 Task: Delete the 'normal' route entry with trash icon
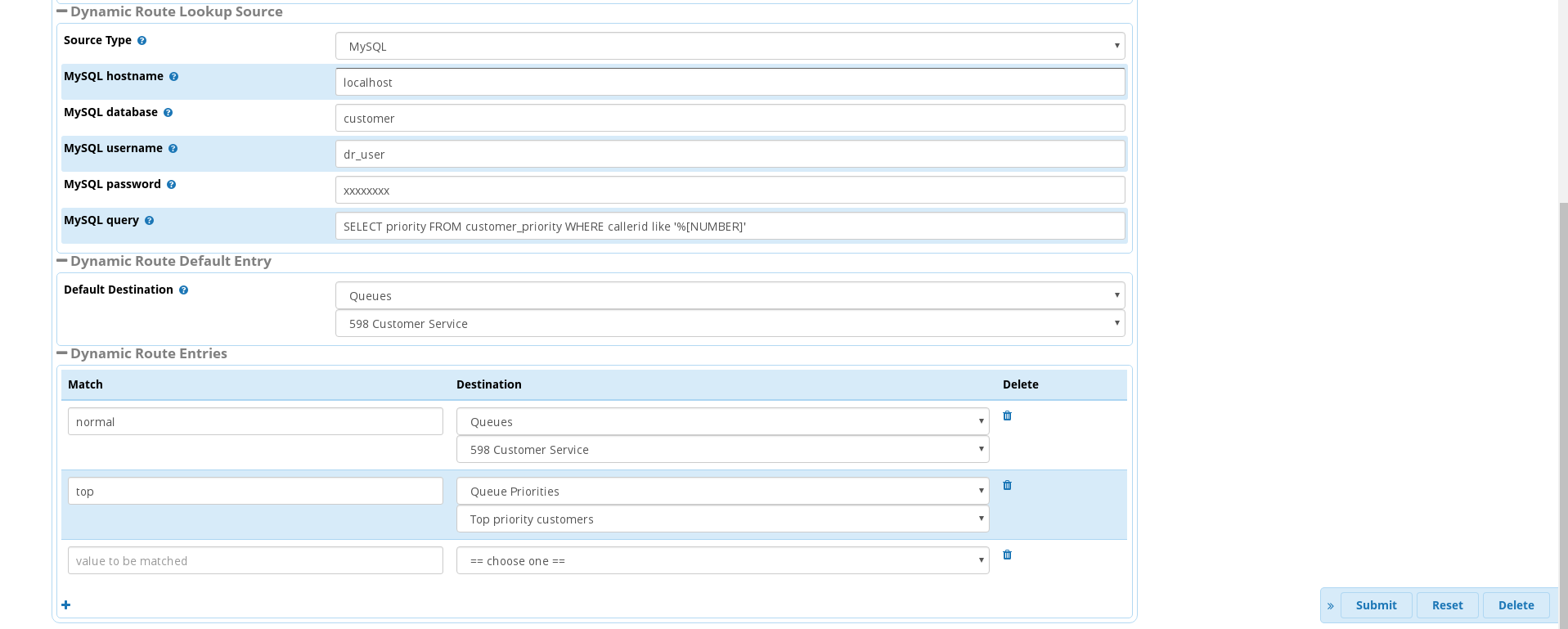[1007, 416]
